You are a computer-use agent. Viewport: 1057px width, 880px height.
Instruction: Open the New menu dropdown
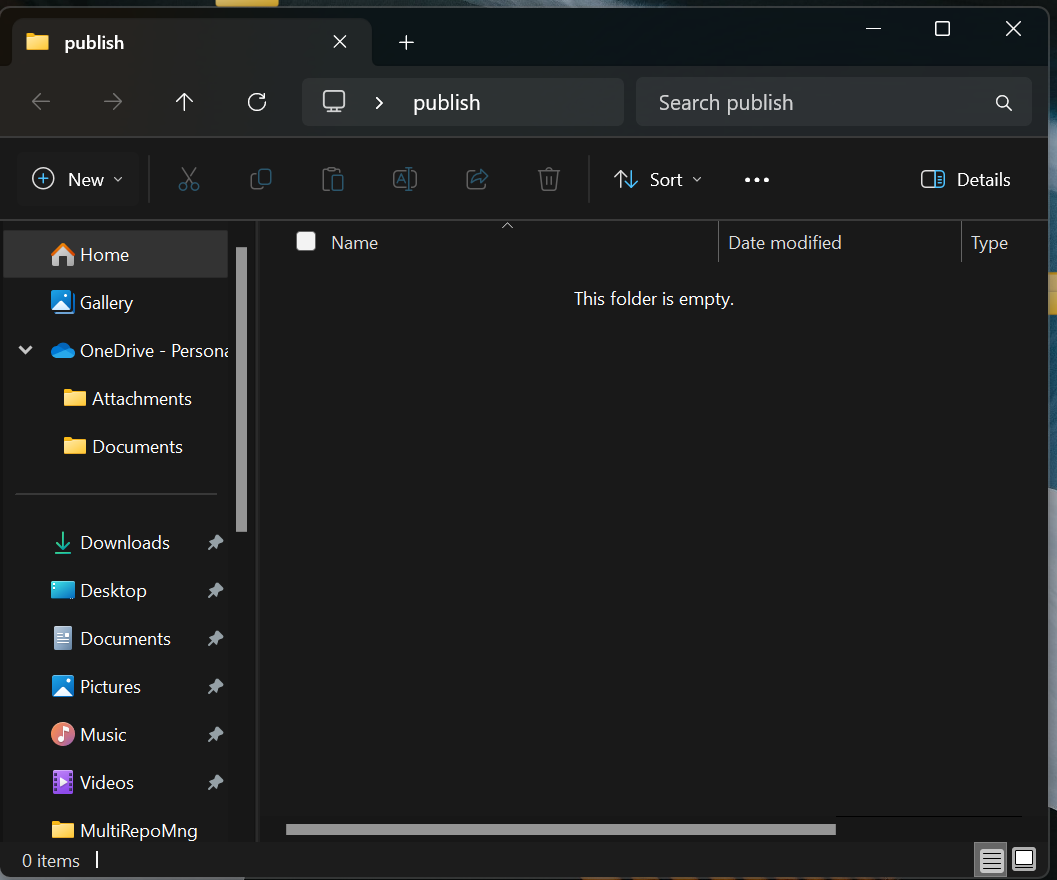[78, 179]
